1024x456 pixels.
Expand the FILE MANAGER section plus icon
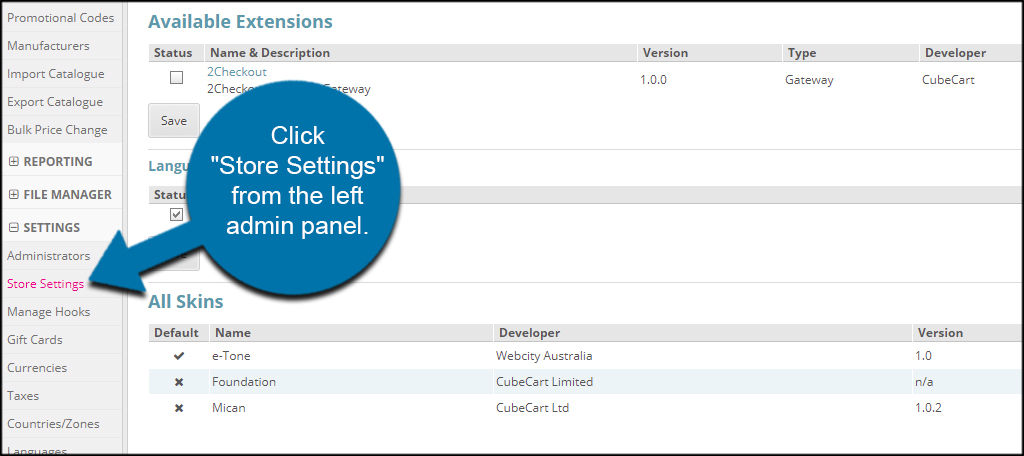coord(14,195)
